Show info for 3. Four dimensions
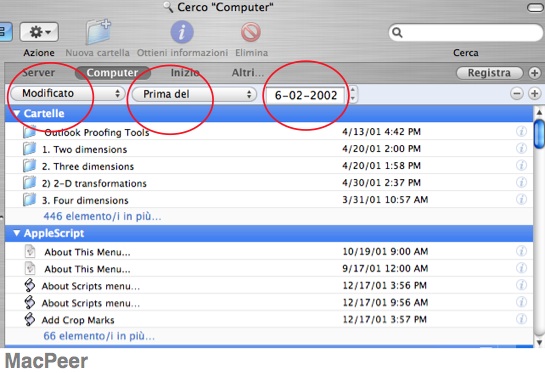Image resolution: width=545 pixels, height=373 pixels. point(521,200)
